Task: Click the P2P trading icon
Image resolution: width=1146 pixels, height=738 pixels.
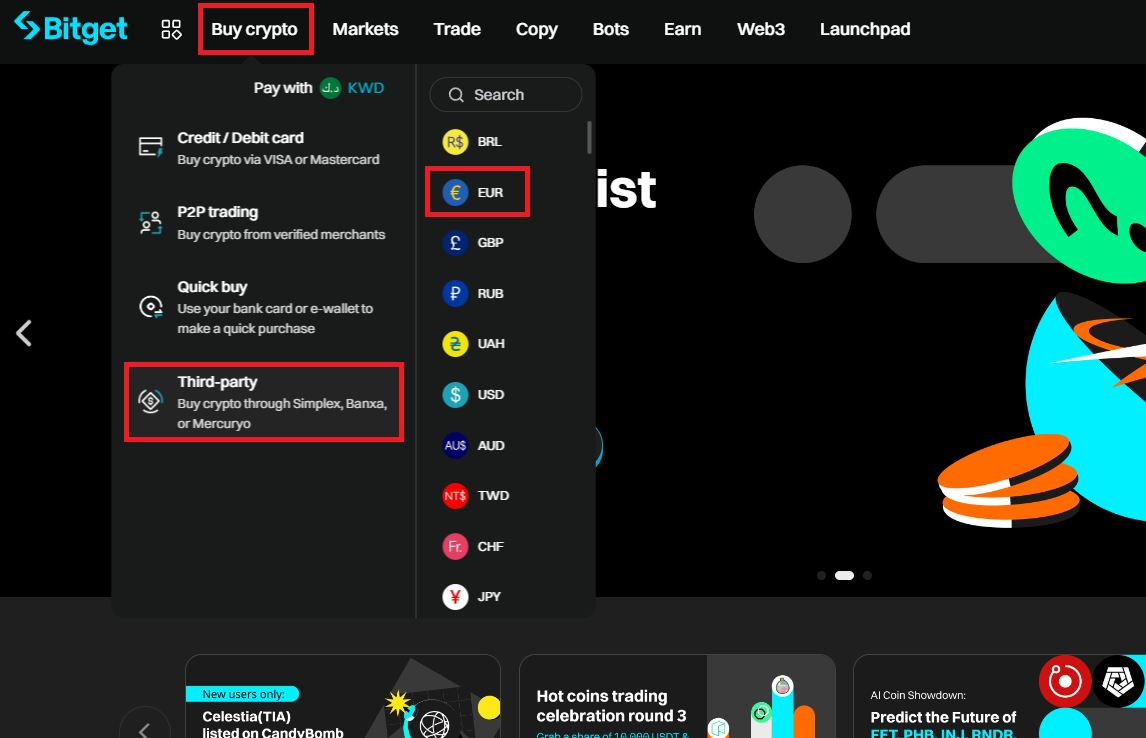Action: tap(151, 222)
